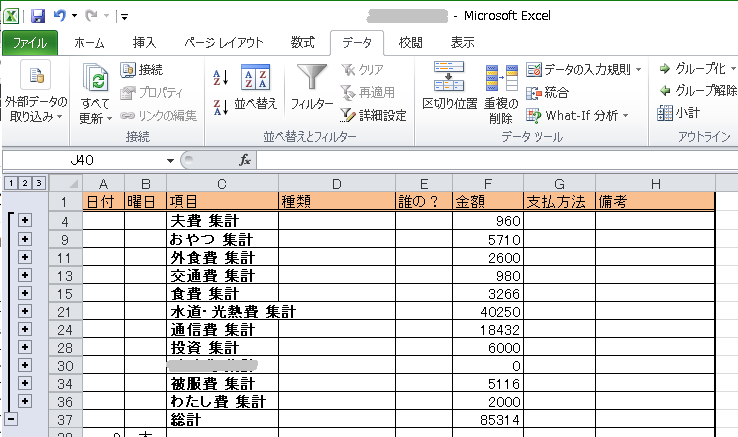Click リンクの編集 button
The image size is (738, 437).
point(158,115)
